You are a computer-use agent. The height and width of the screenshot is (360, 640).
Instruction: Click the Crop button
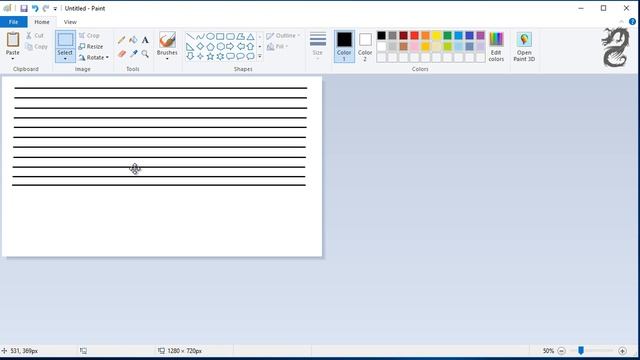coord(89,36)
